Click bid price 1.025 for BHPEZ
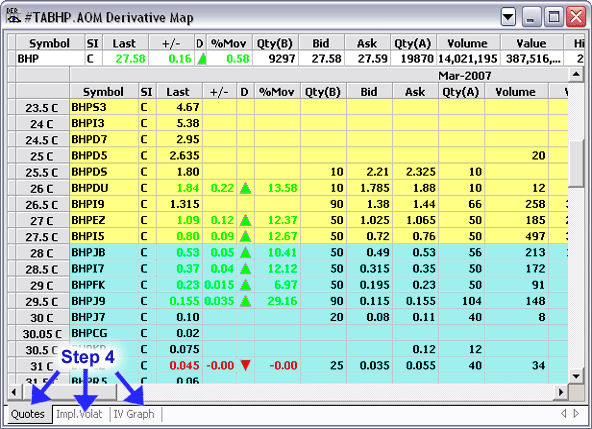This screenshot has height=429, width=592. 375,220
